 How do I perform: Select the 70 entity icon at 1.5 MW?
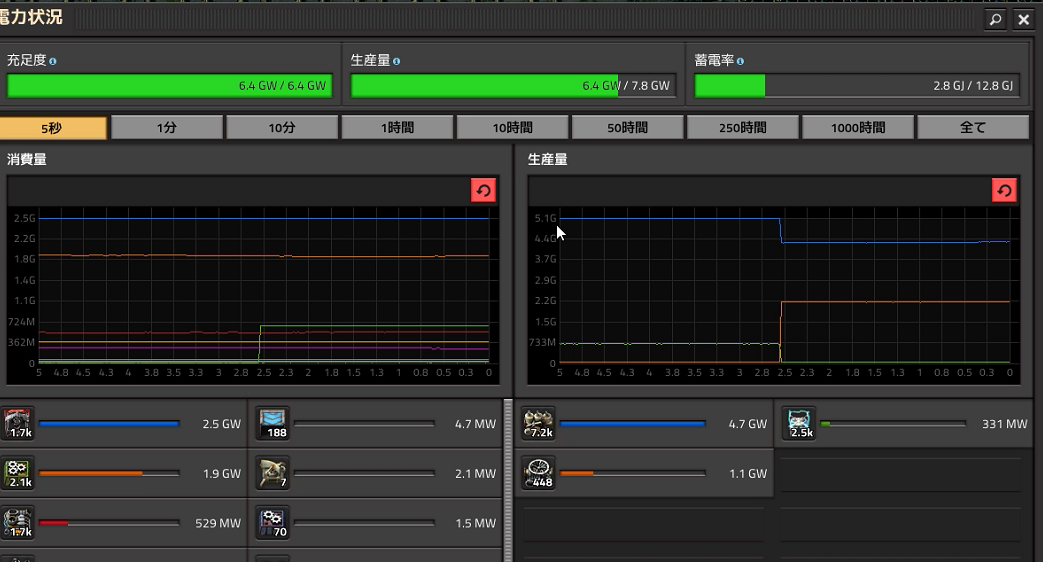pos(273,523)
